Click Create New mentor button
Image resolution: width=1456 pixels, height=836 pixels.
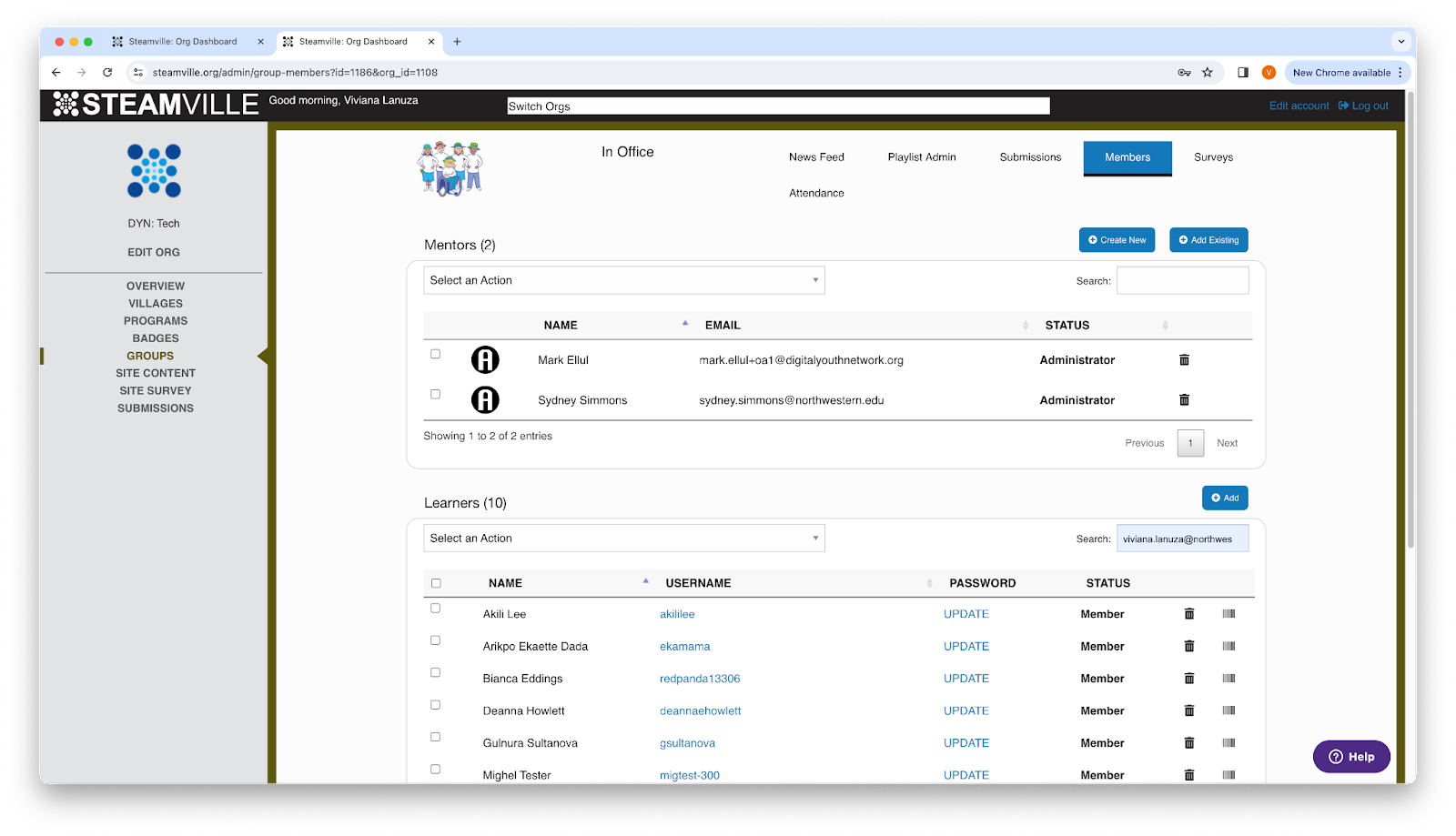(1117, 240)
